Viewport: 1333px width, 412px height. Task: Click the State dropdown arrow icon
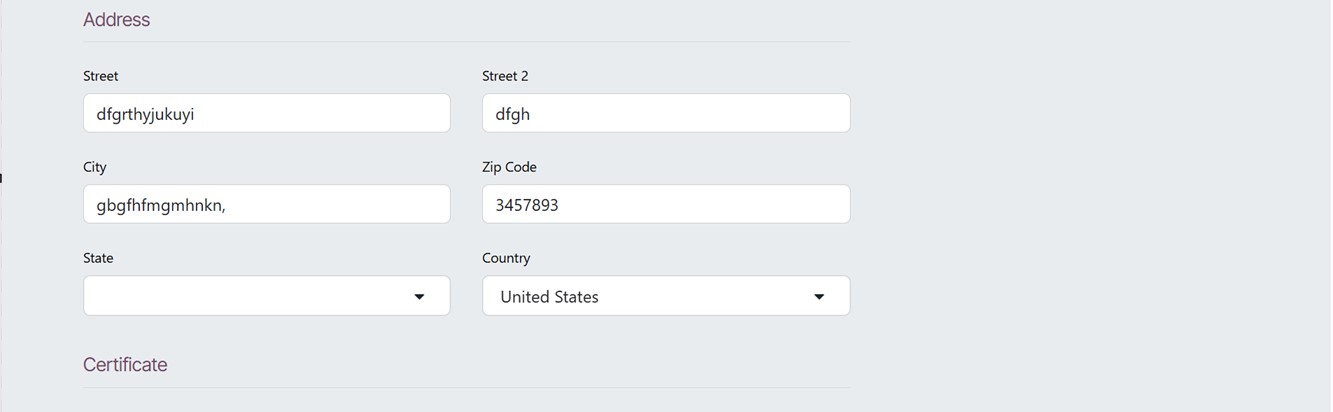[420, 297]
